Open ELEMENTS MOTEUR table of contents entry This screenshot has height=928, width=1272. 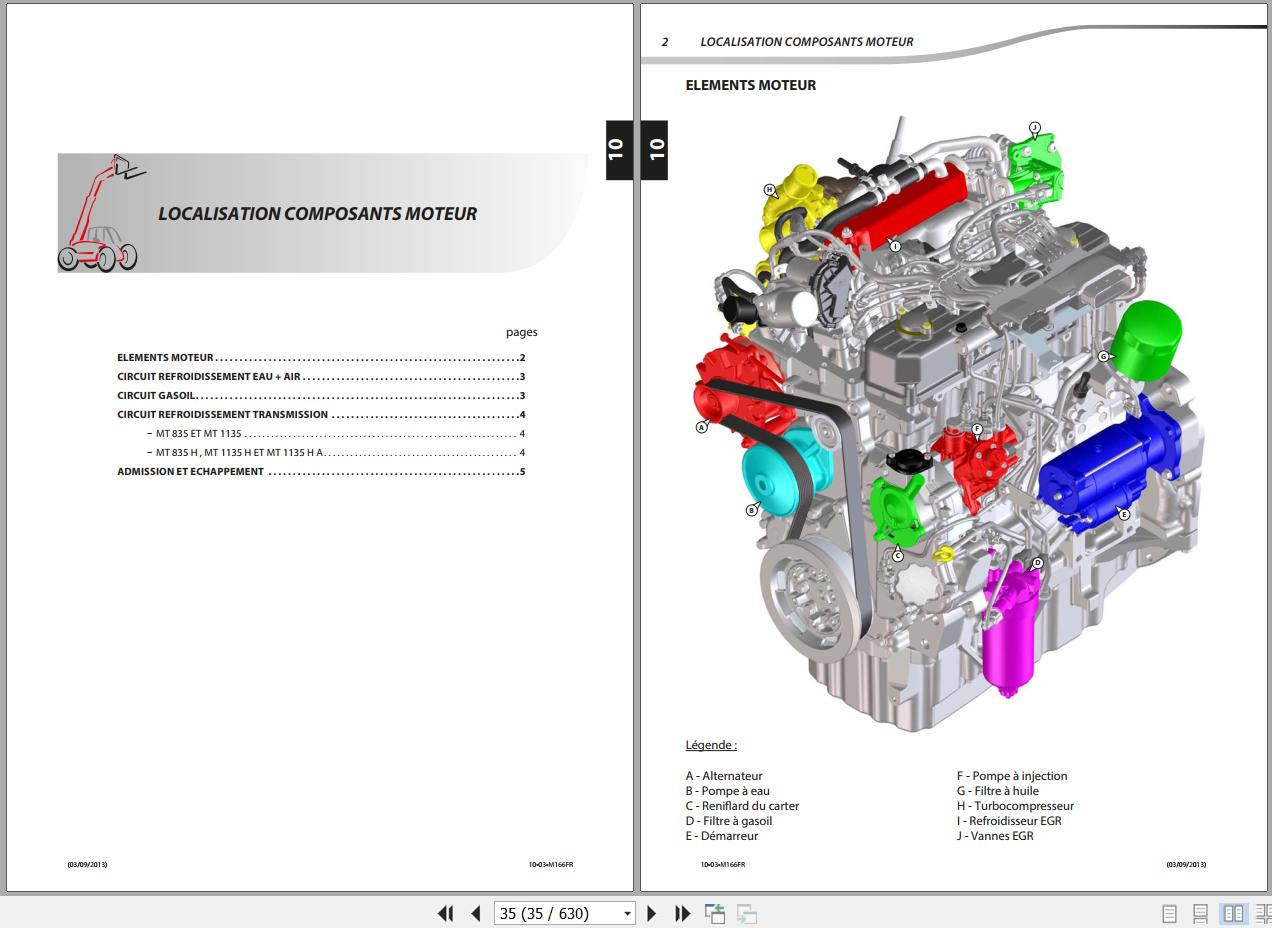click(x=165, y=358)
